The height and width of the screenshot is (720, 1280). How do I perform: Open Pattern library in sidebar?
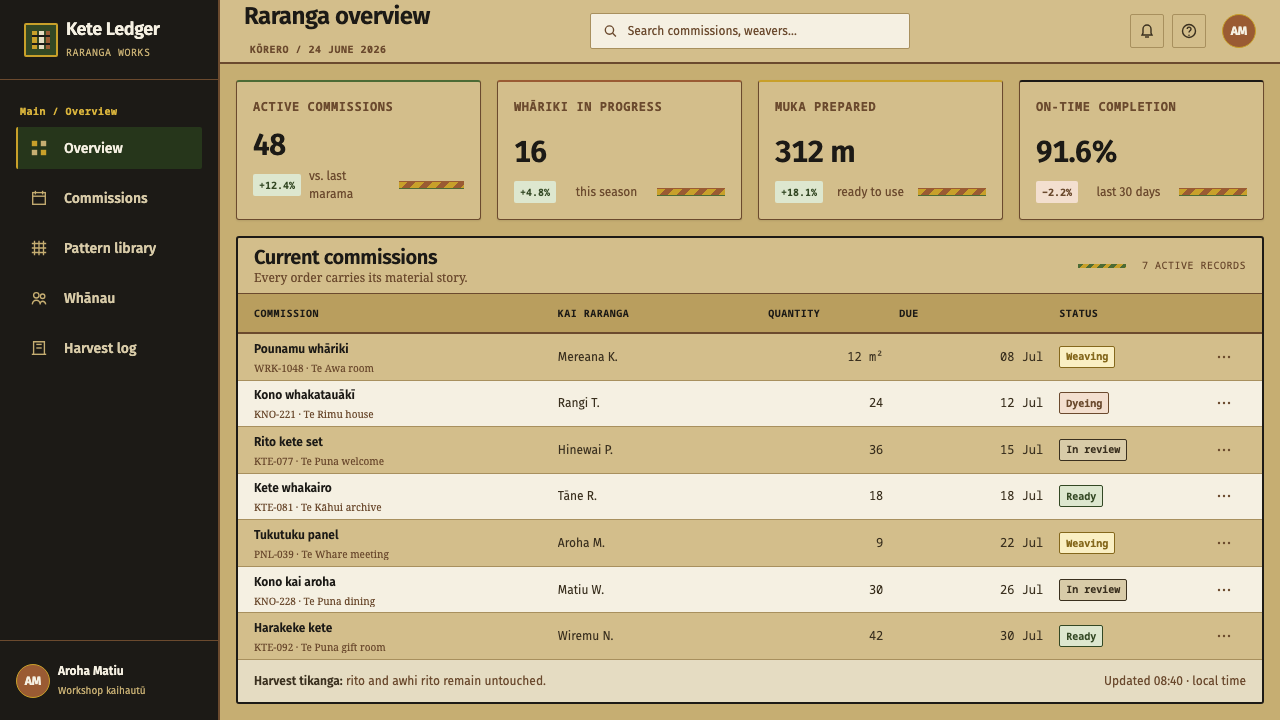pyautogui.click(x=109, y=248)
